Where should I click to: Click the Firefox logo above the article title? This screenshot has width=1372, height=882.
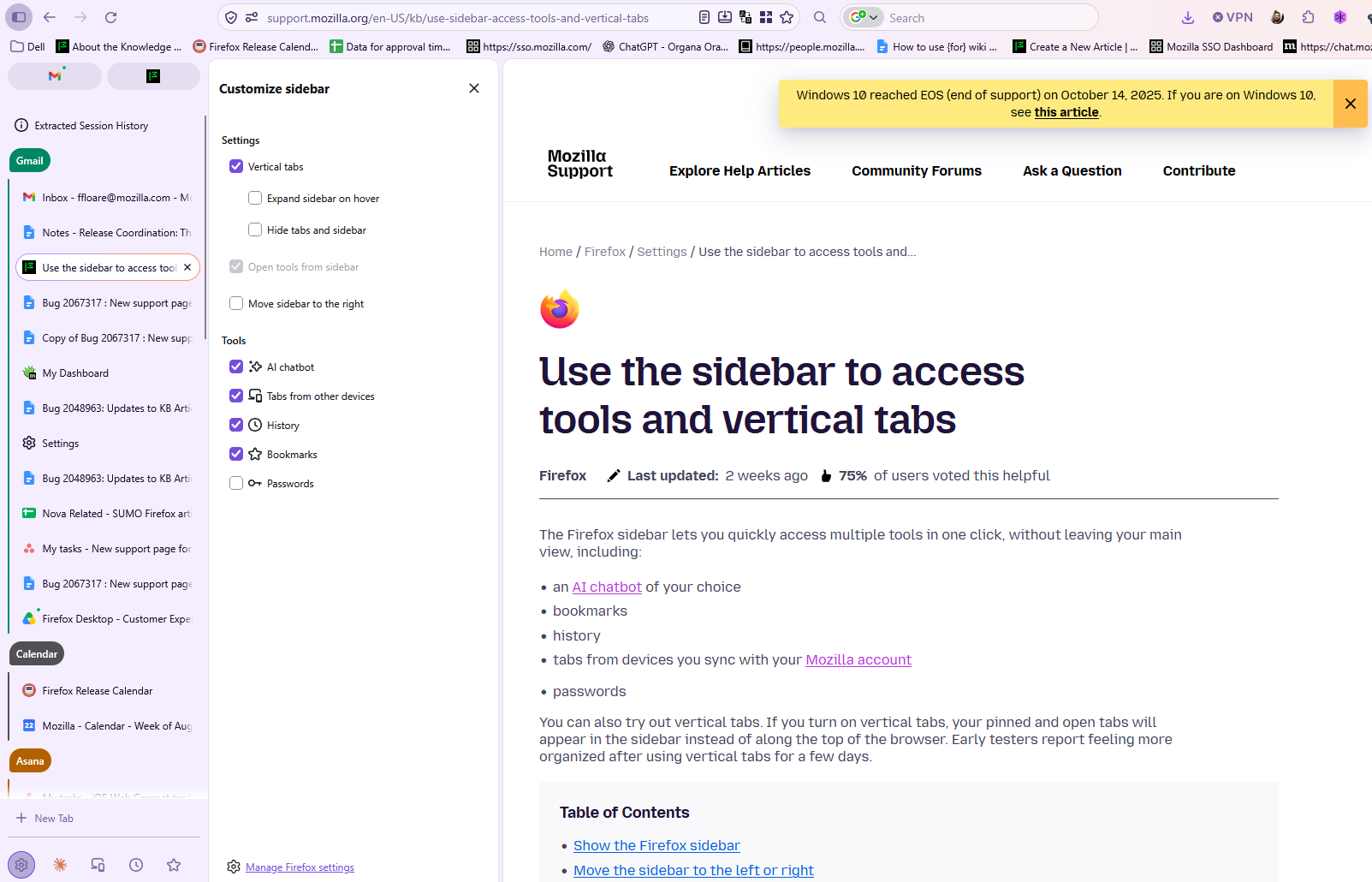click(x=560, y=309)
